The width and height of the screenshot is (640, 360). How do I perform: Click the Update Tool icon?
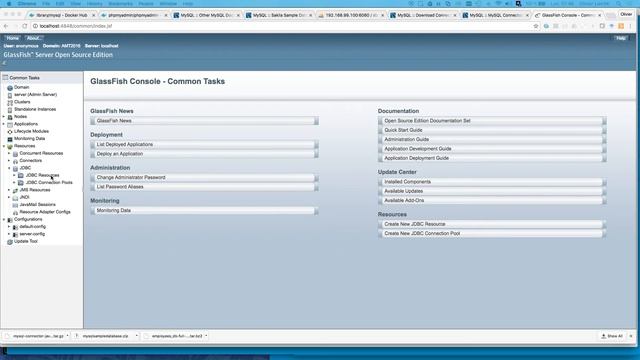[x=10, y=242]
